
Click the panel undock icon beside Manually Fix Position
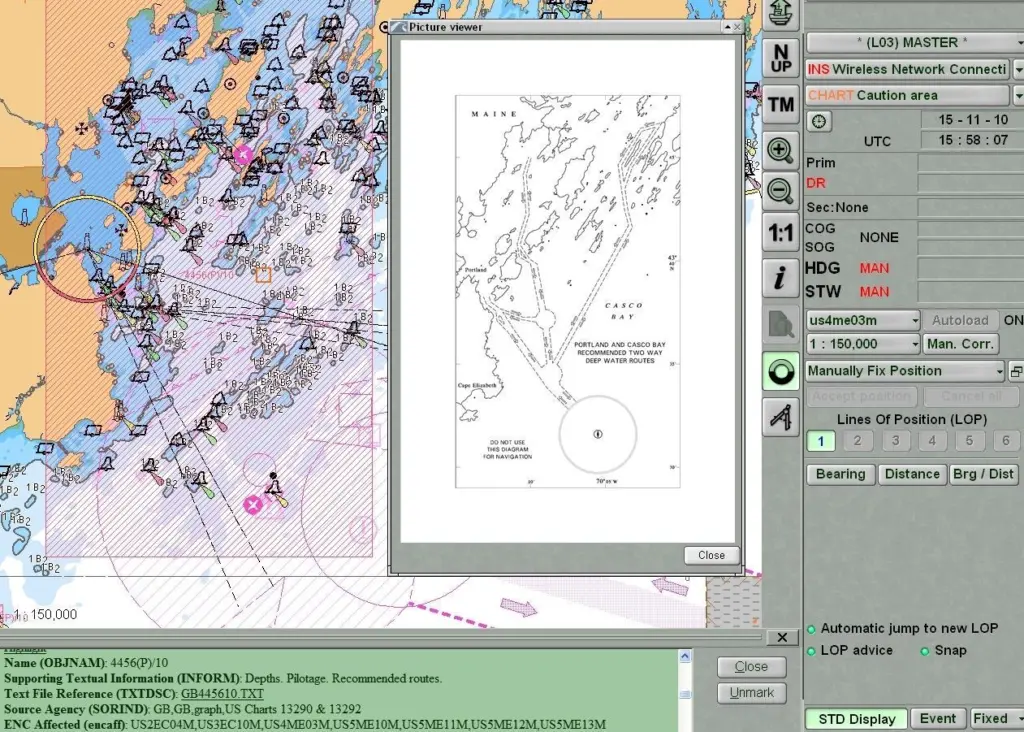click(1016, 372)
